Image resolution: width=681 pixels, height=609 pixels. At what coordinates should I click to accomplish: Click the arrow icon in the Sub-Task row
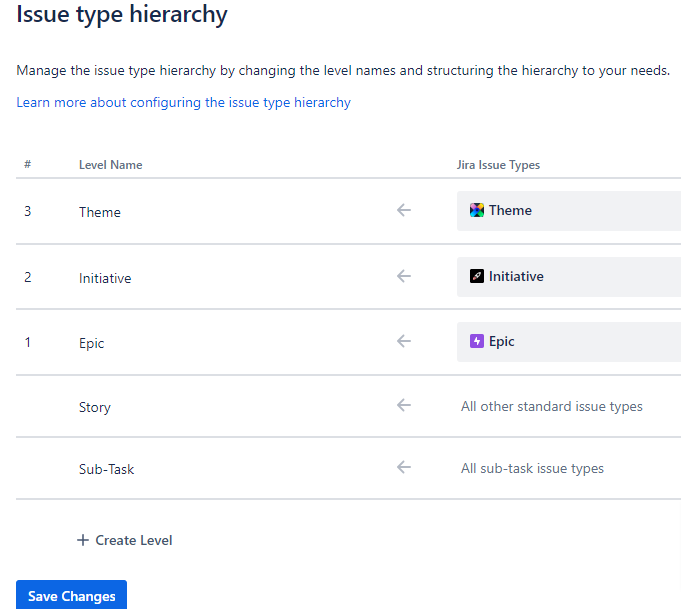click(404, 467)
